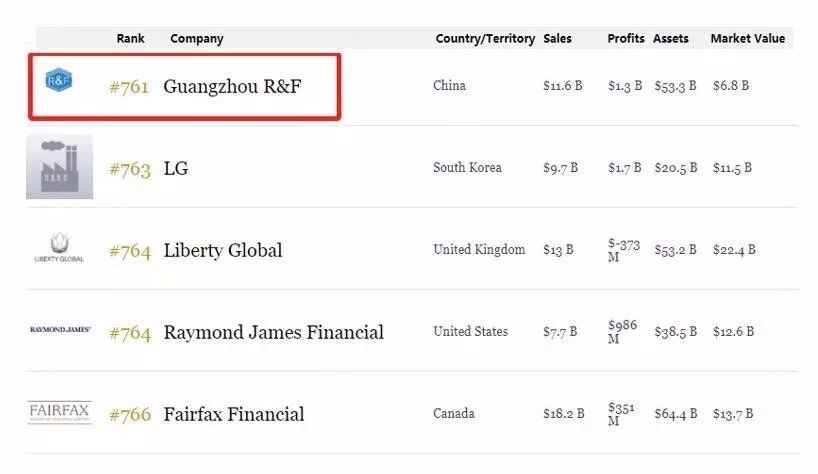818x474 pixels.
Task: Click rank #766 next to Fairfax Financial
Action: 129,414
